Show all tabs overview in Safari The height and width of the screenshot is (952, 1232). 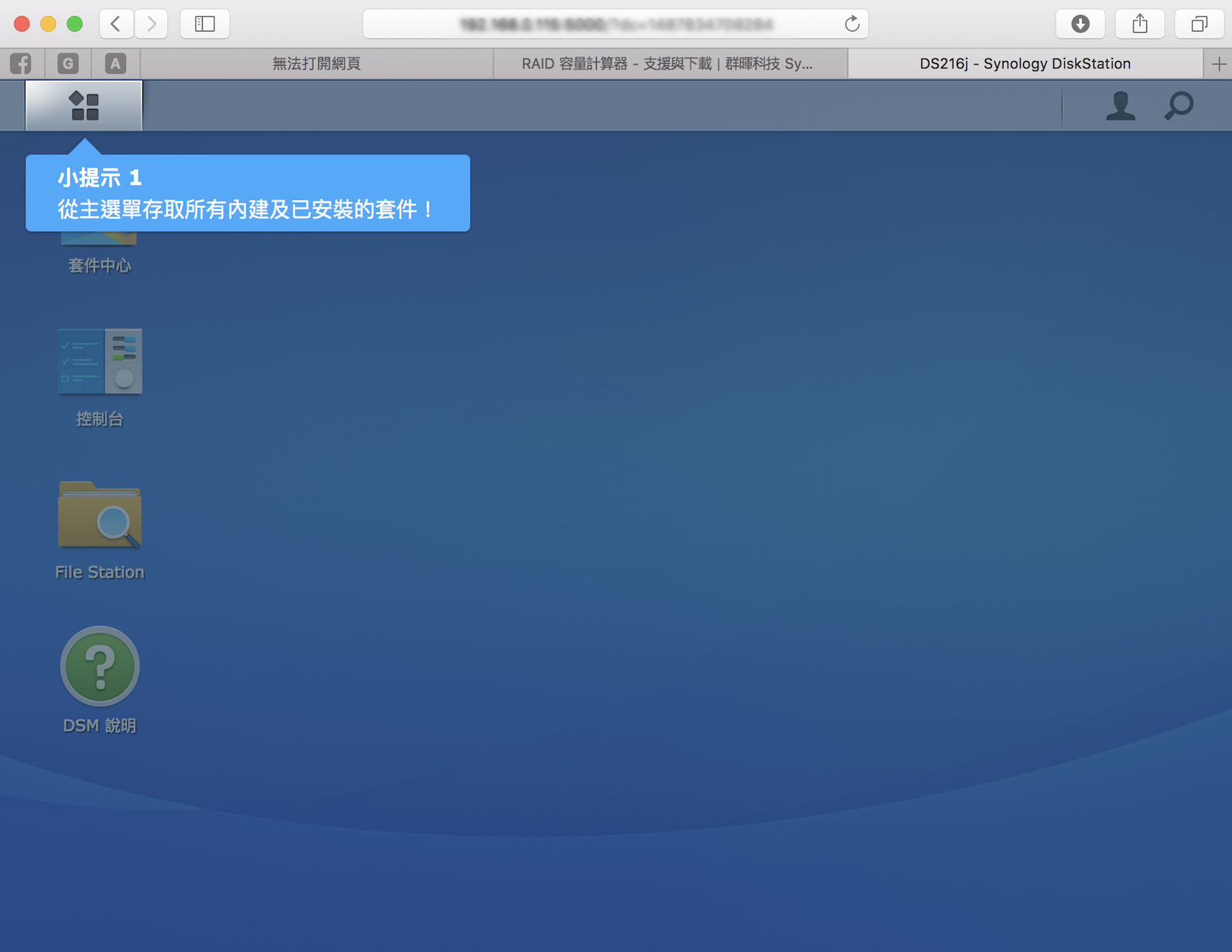(x=1199, y=24)
